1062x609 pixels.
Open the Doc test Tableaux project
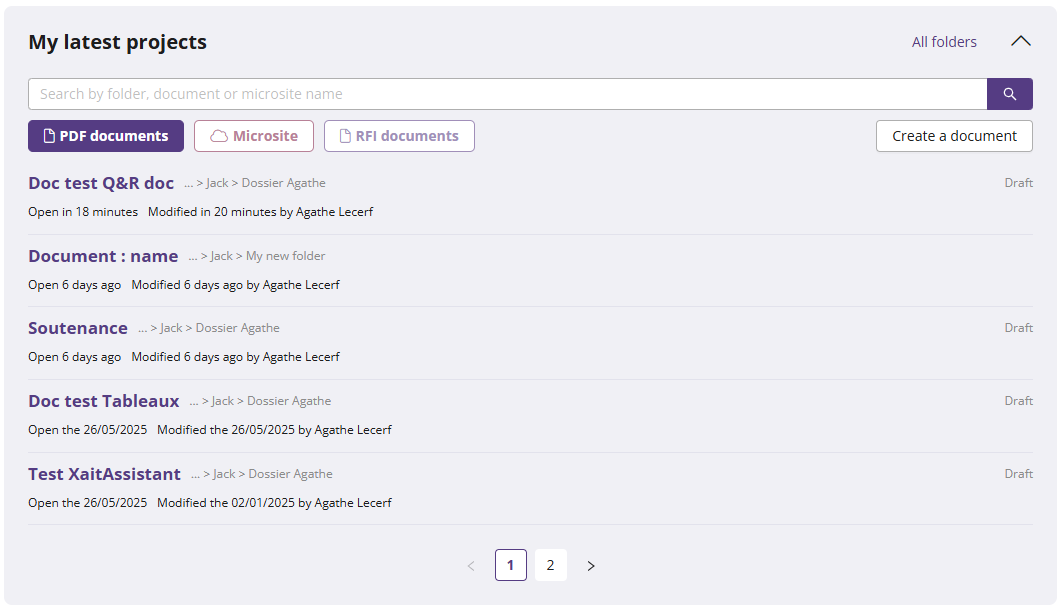(x=104, y=401)
